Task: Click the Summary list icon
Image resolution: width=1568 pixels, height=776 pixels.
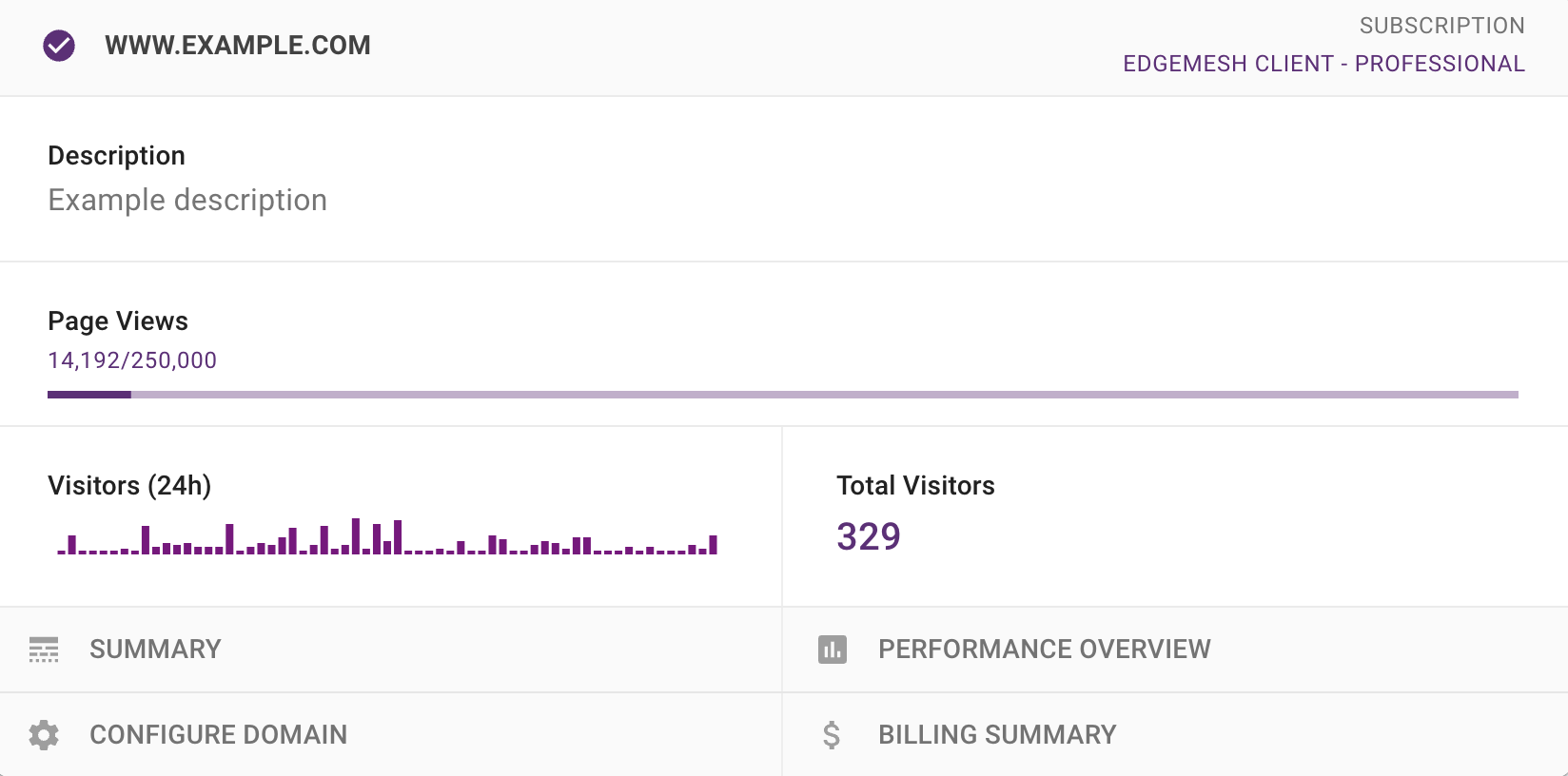Action: pos(44,650)
